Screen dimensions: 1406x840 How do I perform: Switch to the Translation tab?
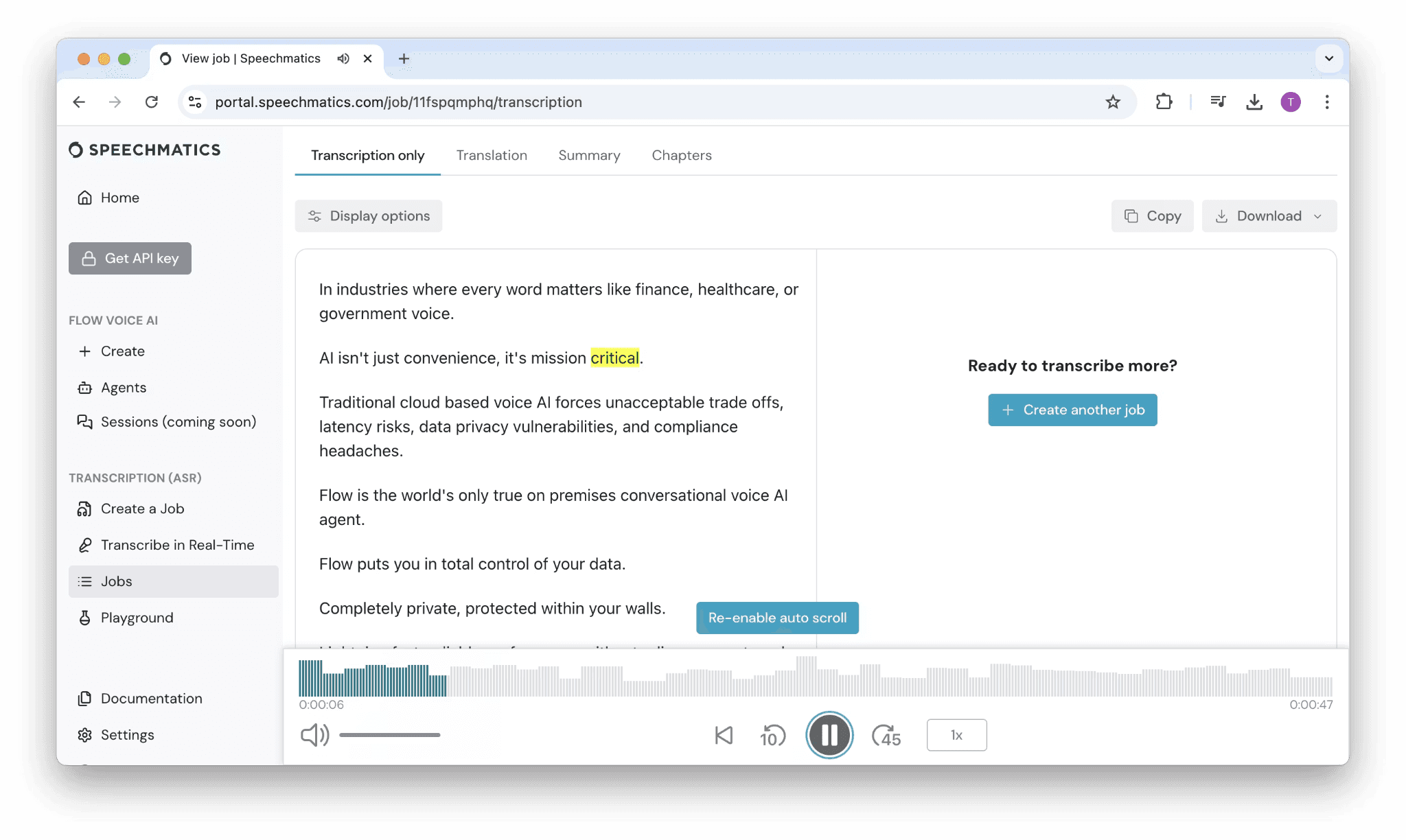[x=492, y=156]
